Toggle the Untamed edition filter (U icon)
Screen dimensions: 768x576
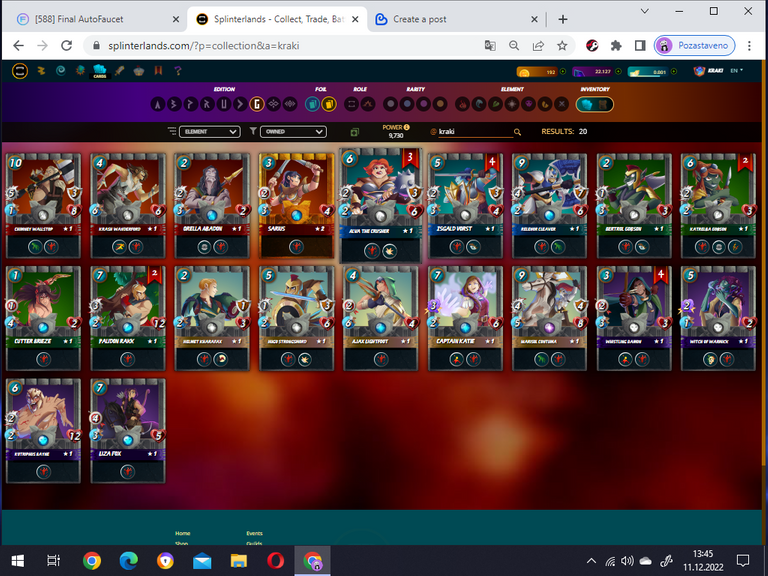224,104
